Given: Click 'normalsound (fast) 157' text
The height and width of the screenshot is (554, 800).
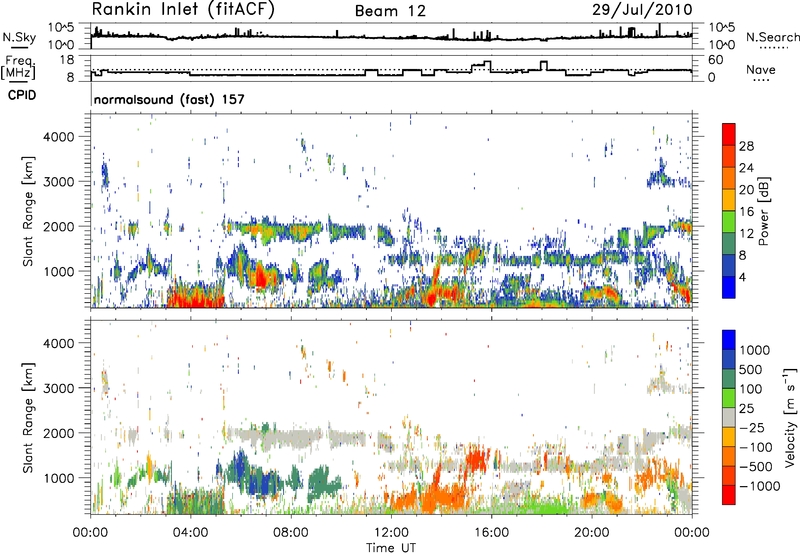Looking at the screenshot, I should (169, 99).
